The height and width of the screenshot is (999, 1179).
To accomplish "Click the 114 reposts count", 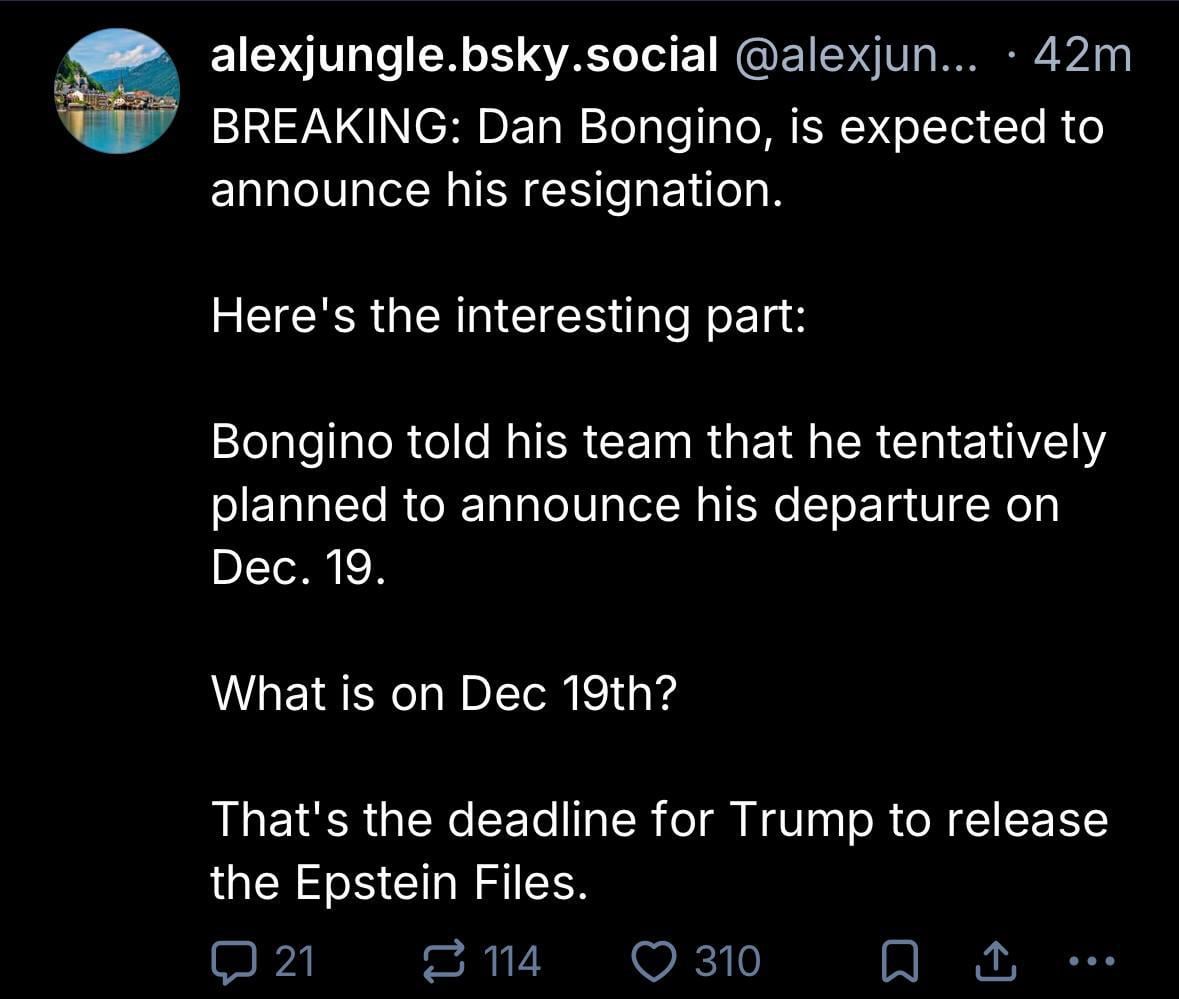I will coord(512,961).
